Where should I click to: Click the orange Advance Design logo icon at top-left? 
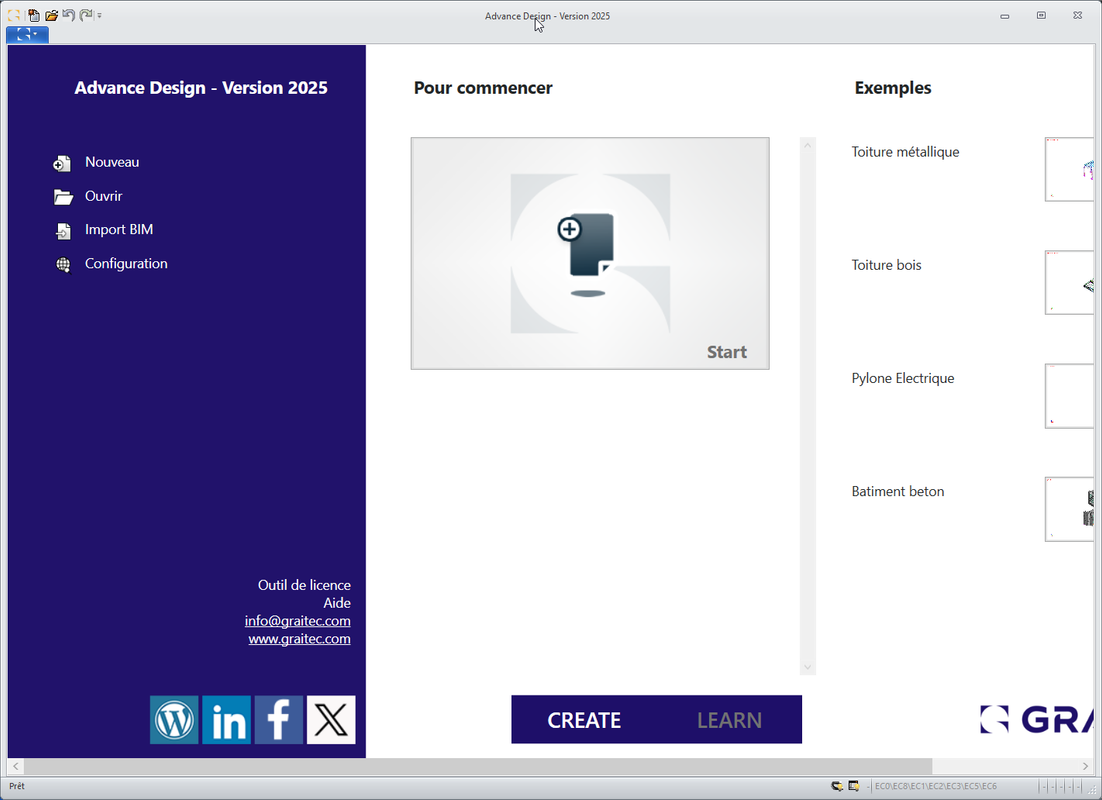(x=14, y=15)
